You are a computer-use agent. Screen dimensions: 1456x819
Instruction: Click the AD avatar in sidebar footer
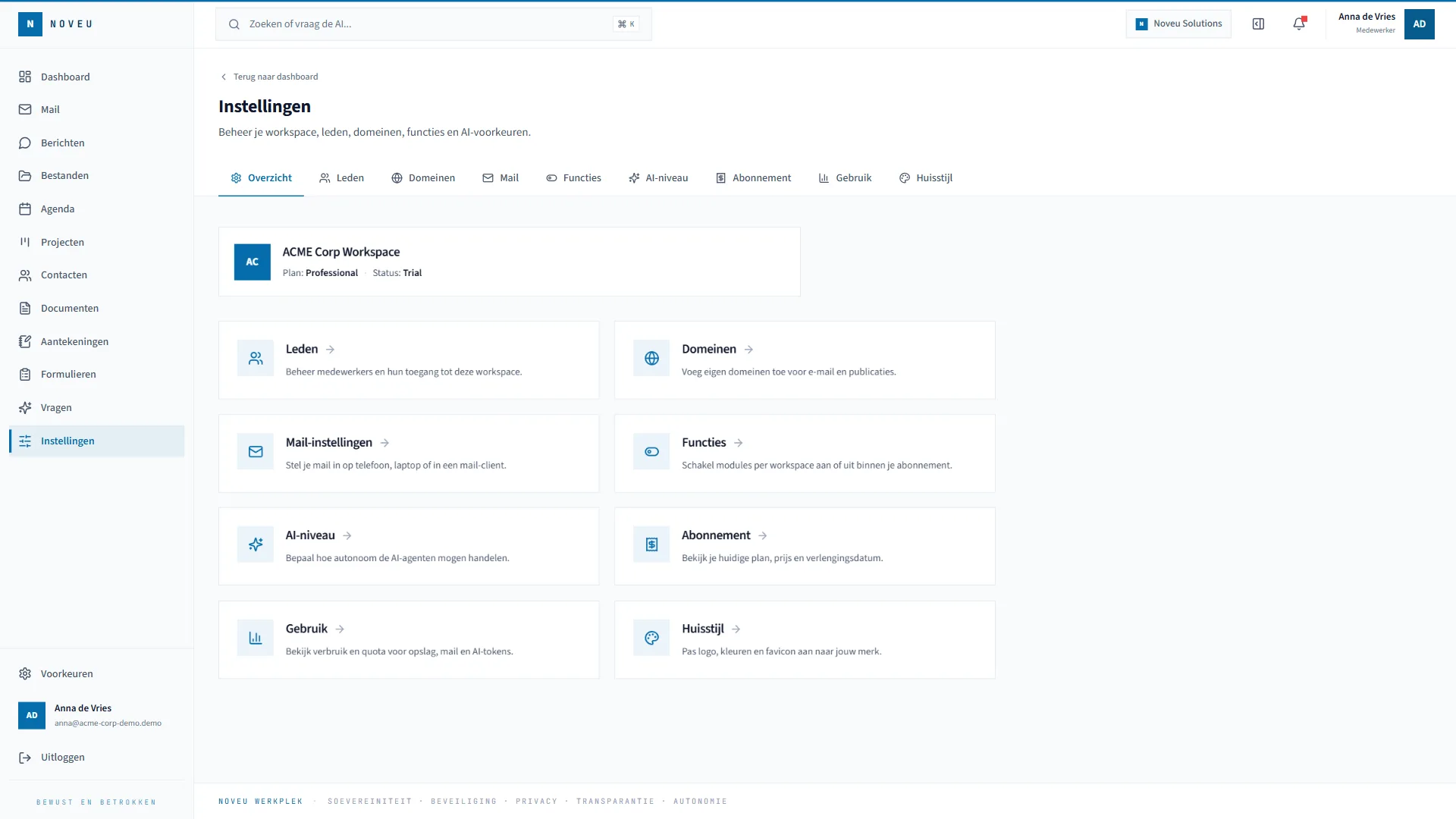point(32,715)
